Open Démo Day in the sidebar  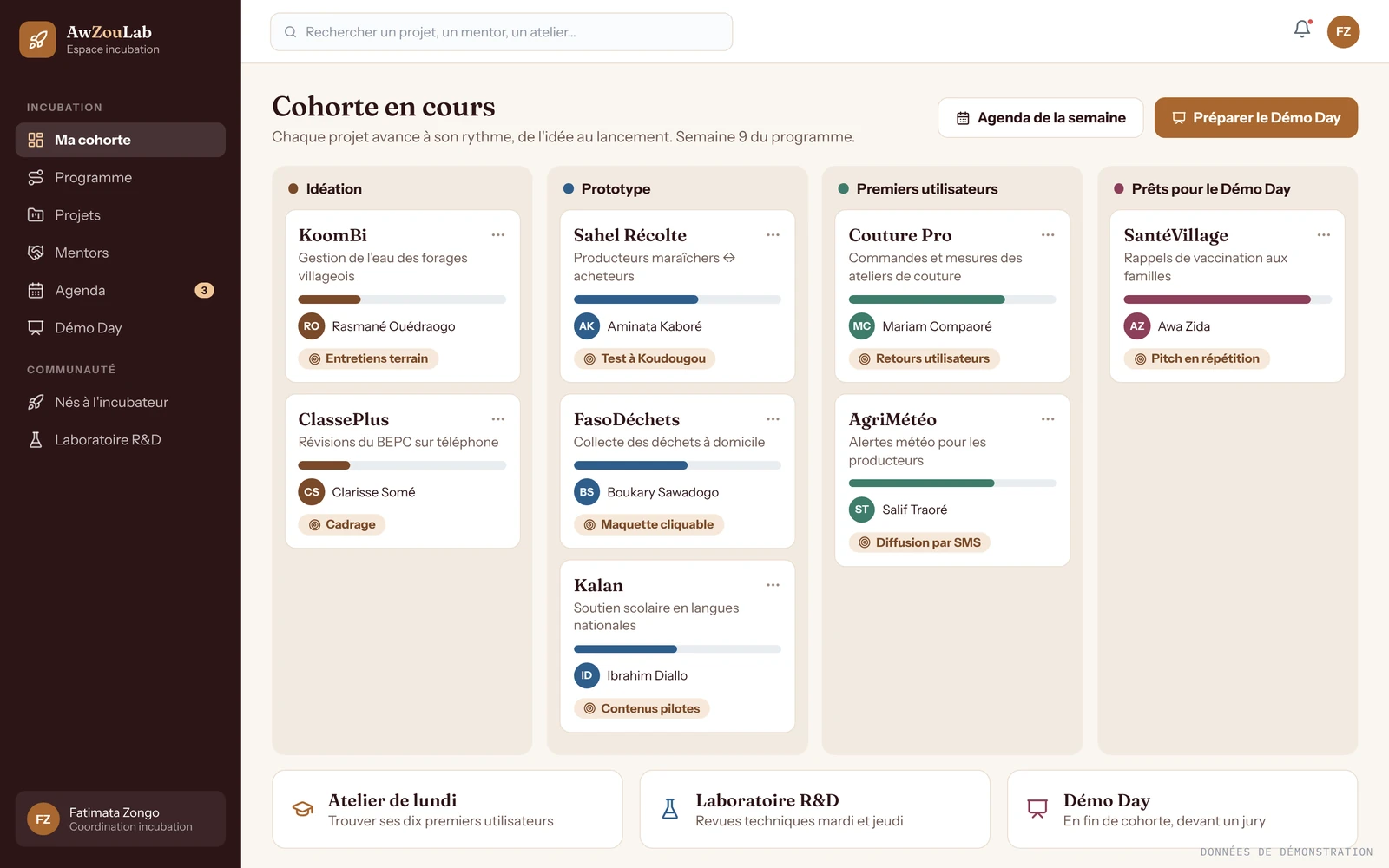point(121,328)
